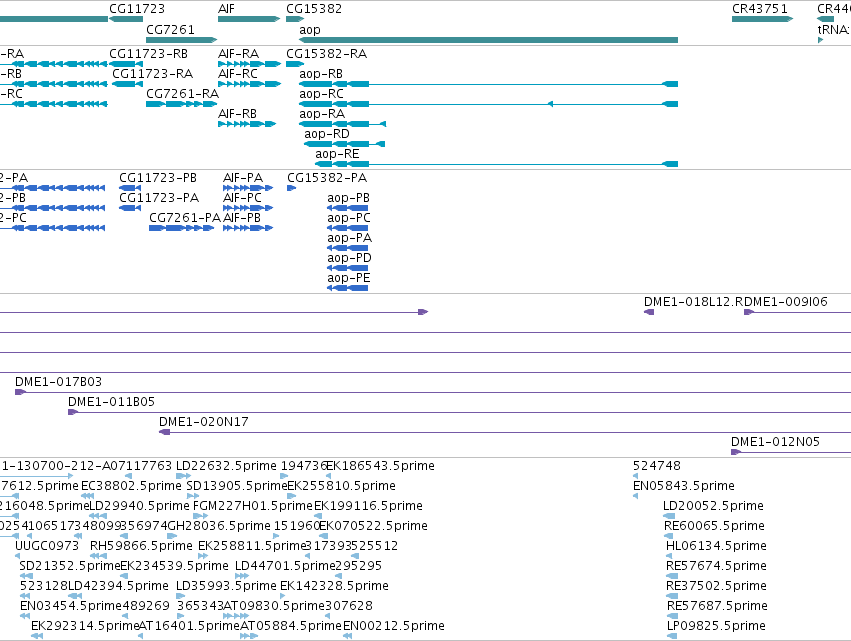Click the CG7261-PA protein label

(185, 218)
